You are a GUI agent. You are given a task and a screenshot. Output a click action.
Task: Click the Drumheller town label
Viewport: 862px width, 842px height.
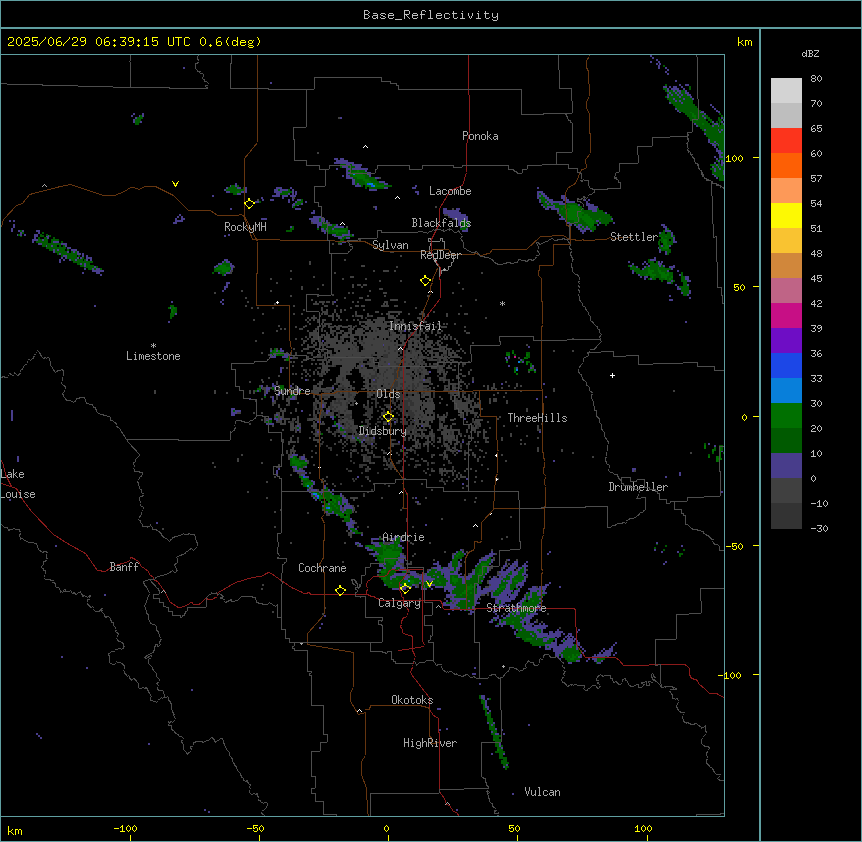tap(638, 487)
